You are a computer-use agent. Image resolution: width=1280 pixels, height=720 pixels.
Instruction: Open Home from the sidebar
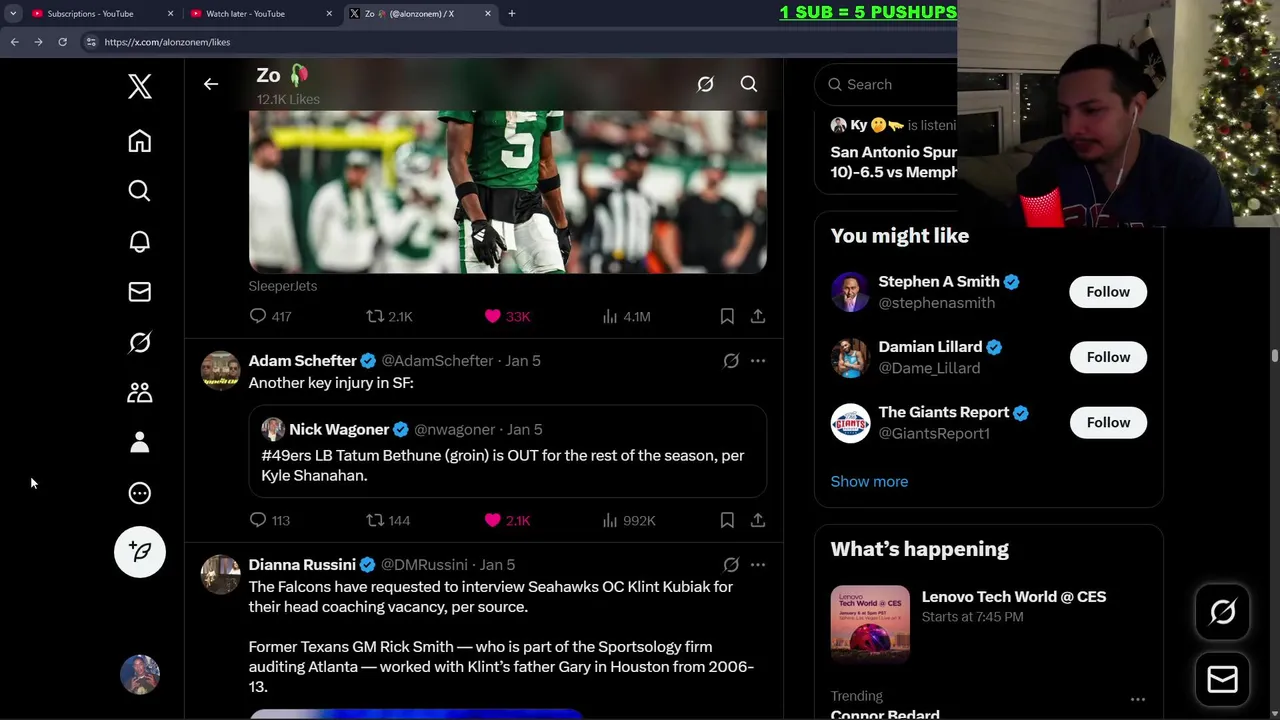140,141
